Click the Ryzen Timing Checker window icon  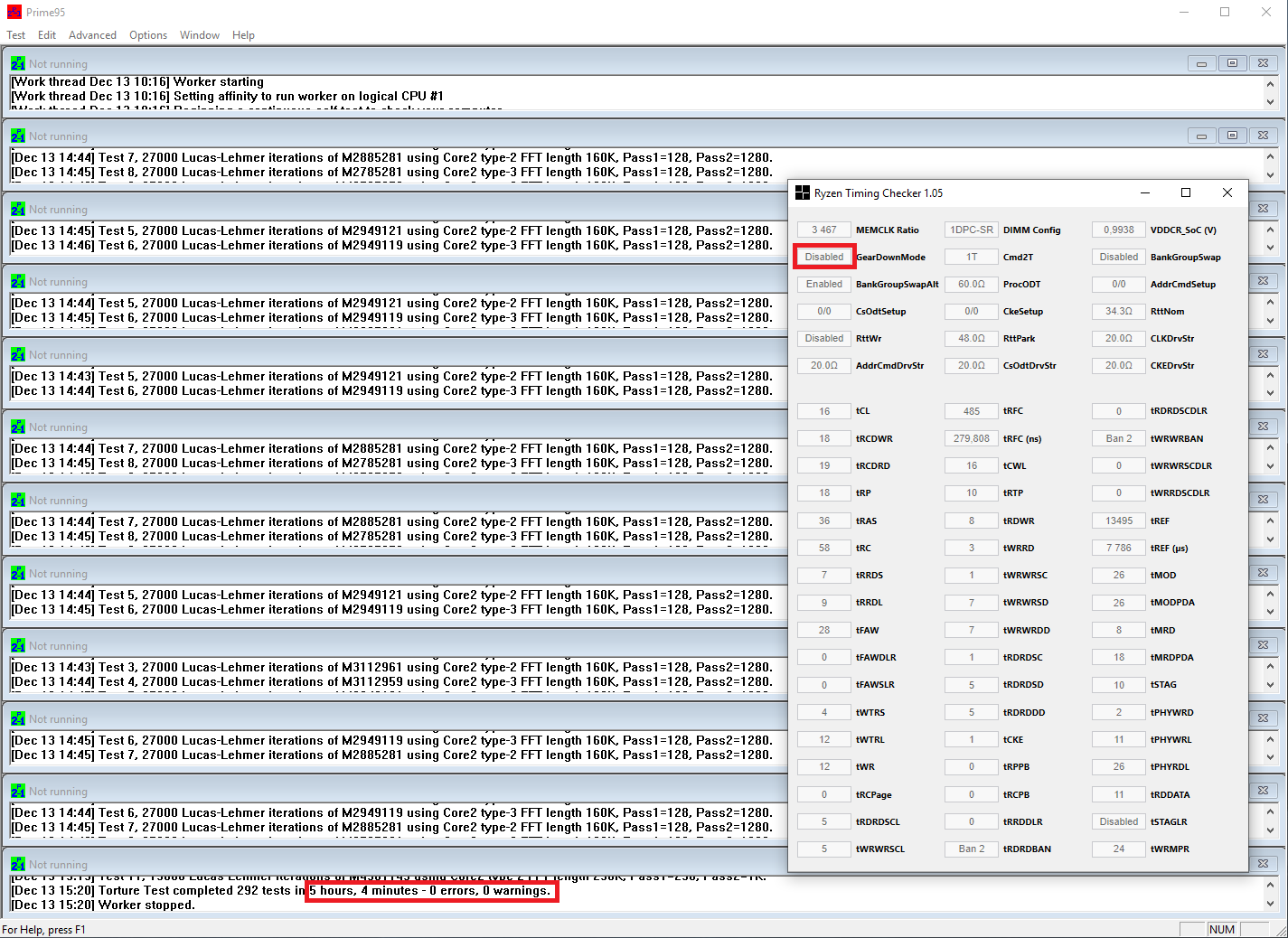click(803, 192)
